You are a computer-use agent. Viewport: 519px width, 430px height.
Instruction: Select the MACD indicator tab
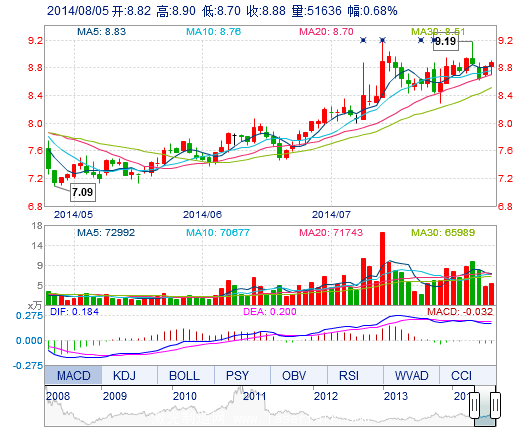pos(73,375)
